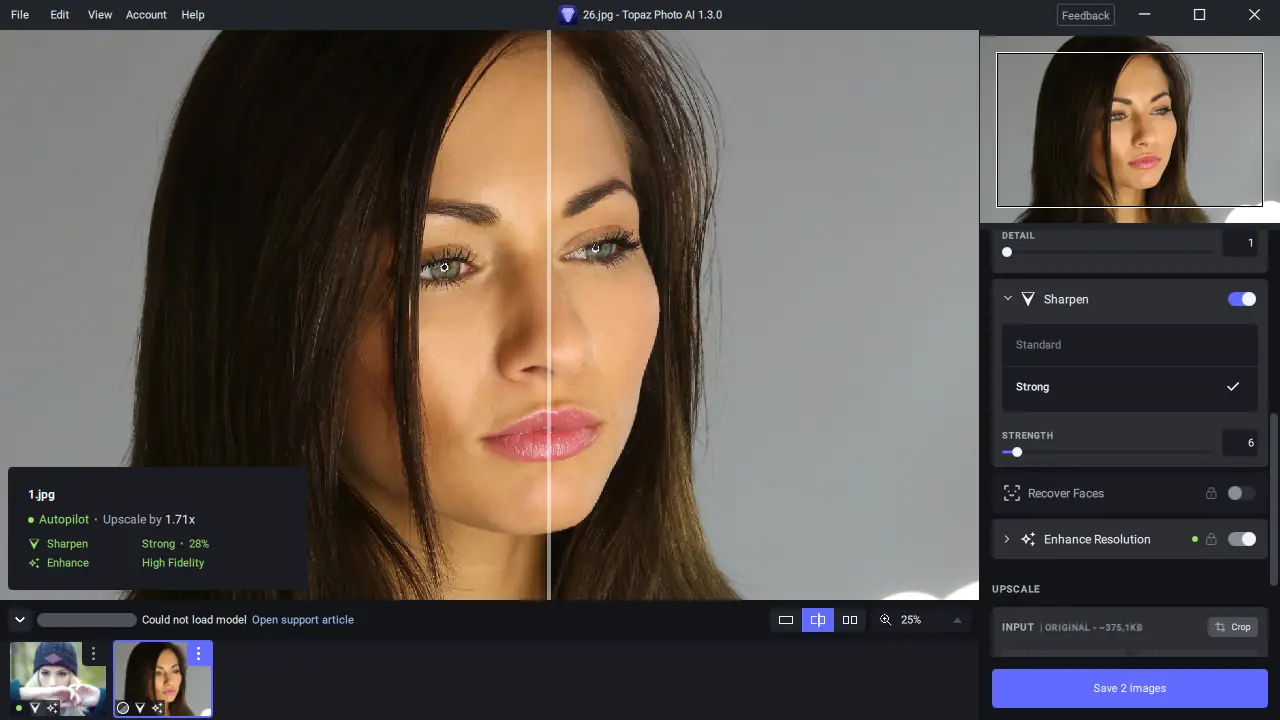The width and height of the screenshot is (1280, 720).
Task: Open the Help menu
Action: 193,15
